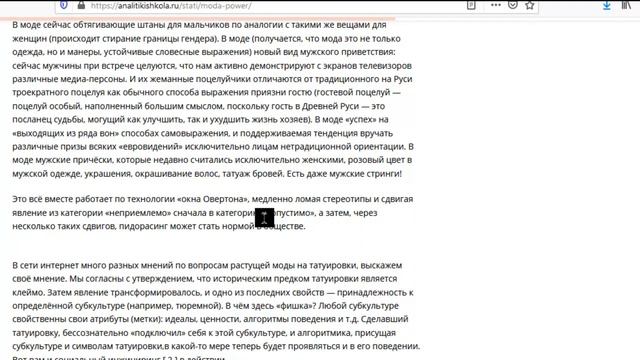
Task: Open the downloads arrow icon
Action: pyautogui.click(x=607, y=5)
